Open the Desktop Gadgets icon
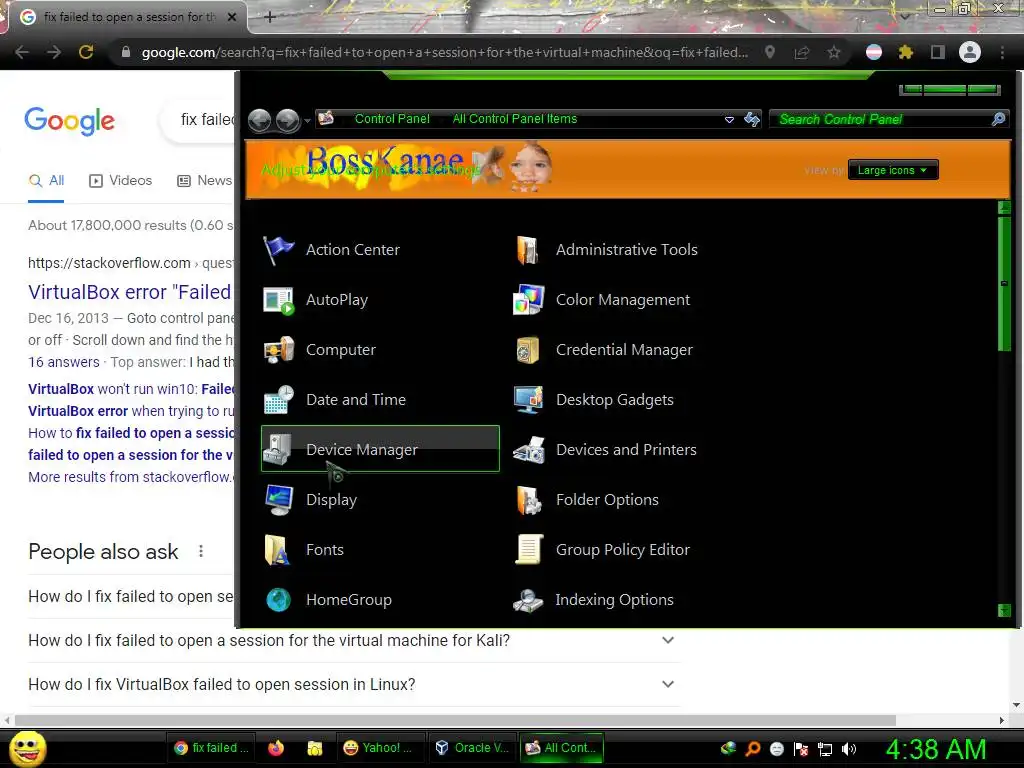 (528, 400)
